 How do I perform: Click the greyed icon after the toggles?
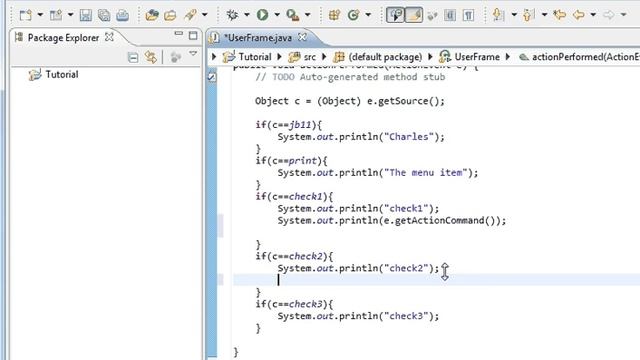coord(432,16)
